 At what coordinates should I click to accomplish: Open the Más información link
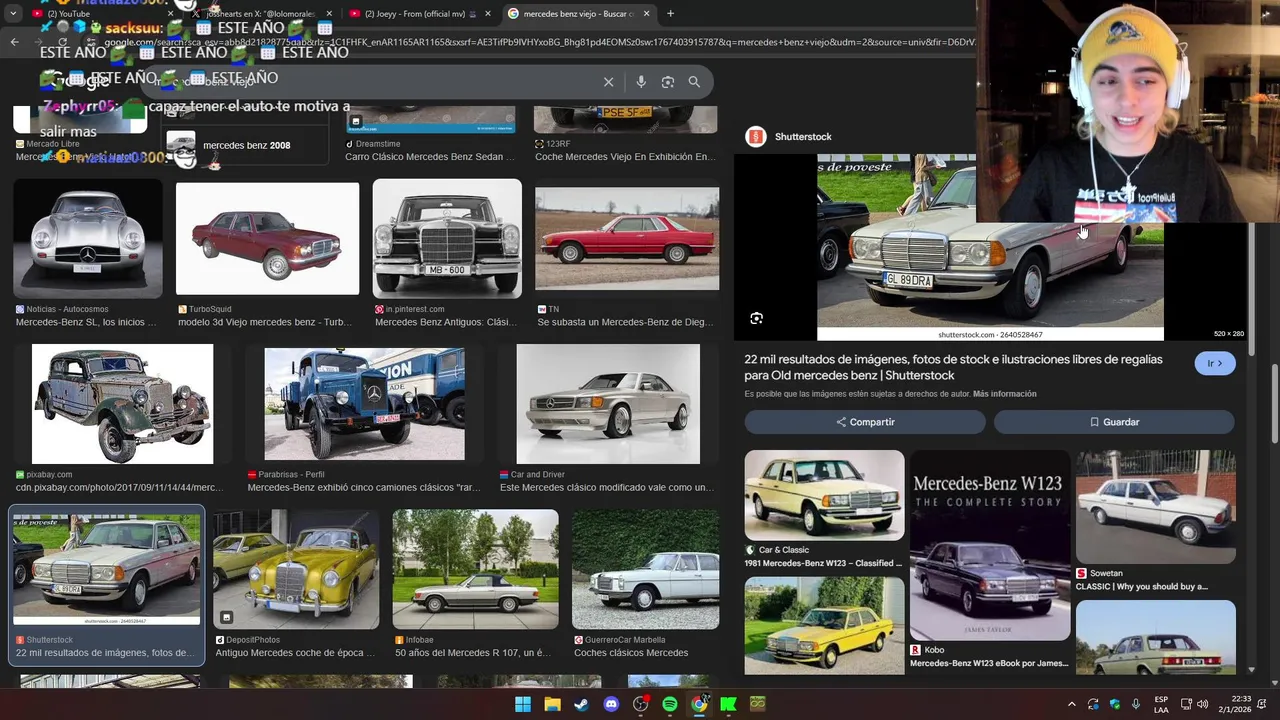tap(1004, 394)
